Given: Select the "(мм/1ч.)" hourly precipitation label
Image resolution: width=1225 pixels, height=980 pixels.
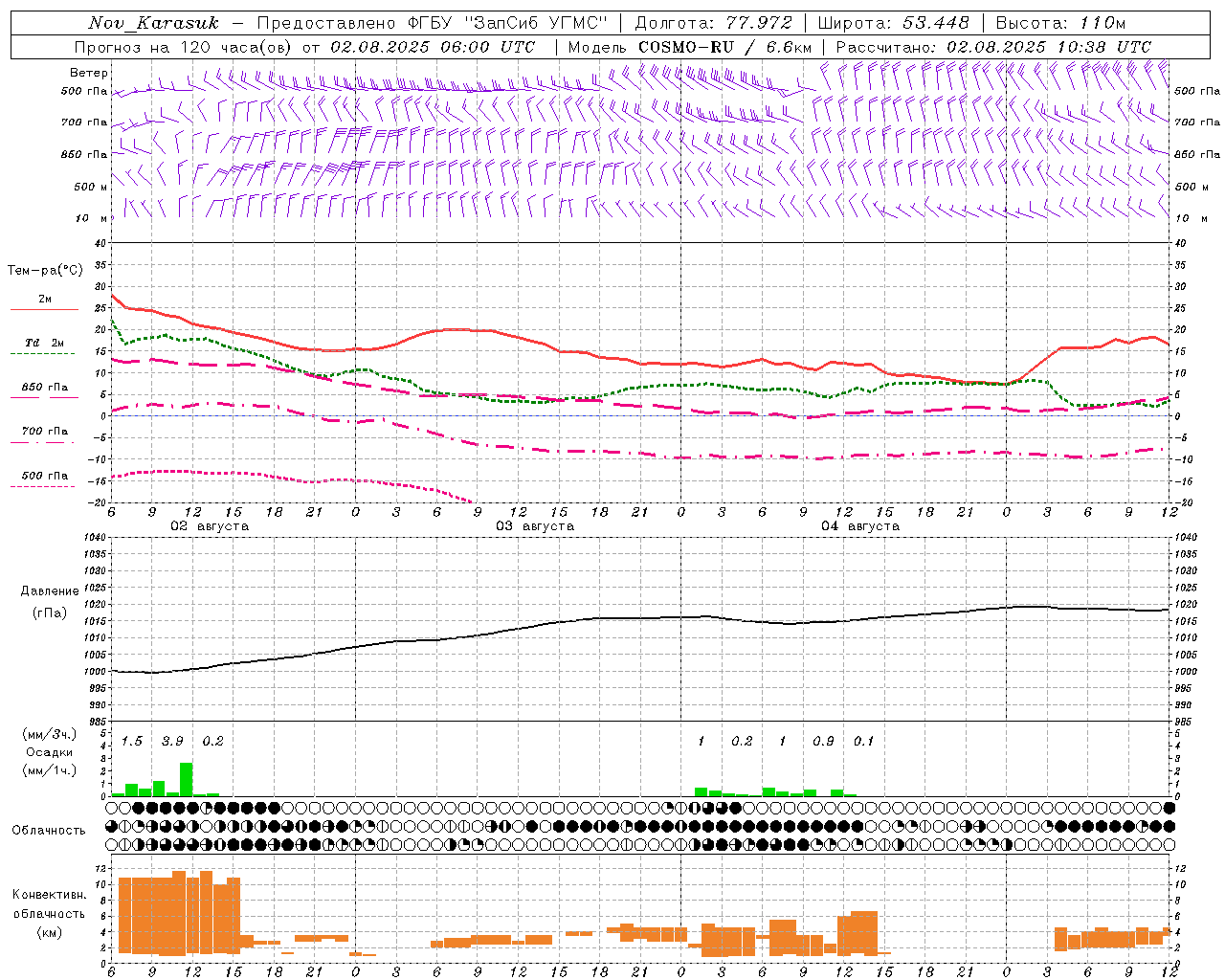Looking at the screenshot, I should pyautogui.click(x=50, y=770).
